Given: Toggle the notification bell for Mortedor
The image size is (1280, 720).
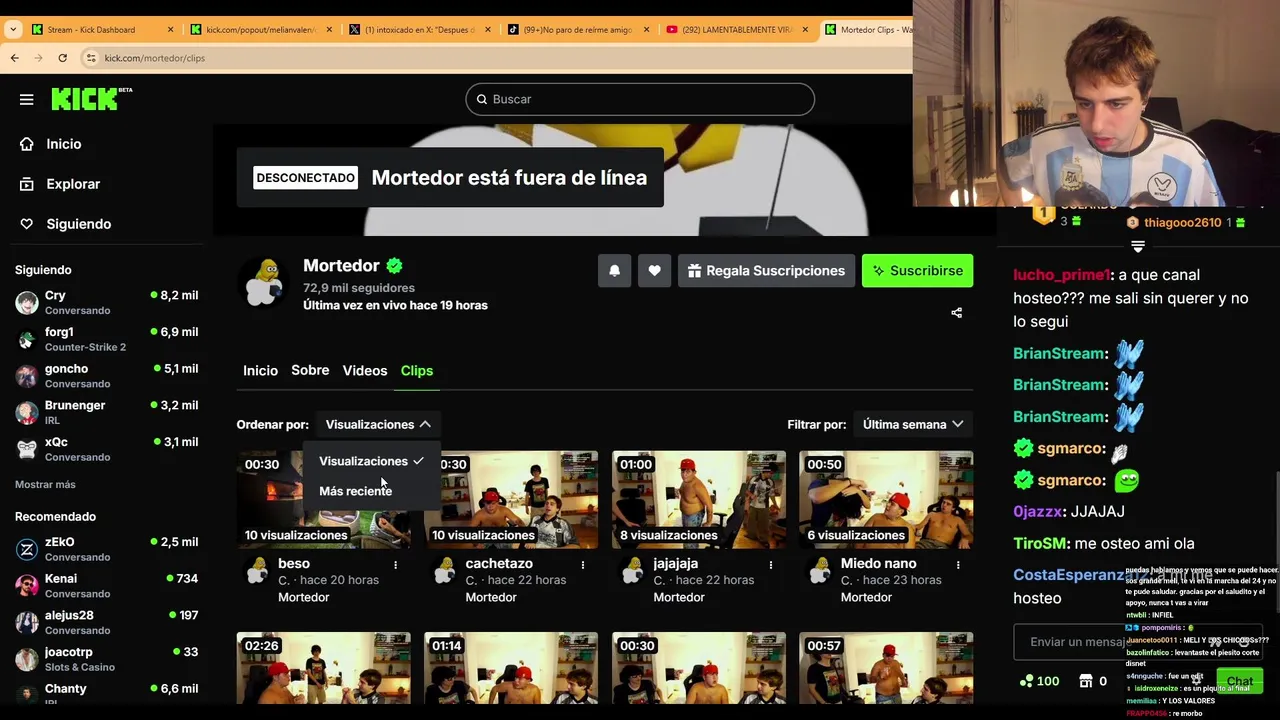Looking at the screenshot, I should click(615, 271).
